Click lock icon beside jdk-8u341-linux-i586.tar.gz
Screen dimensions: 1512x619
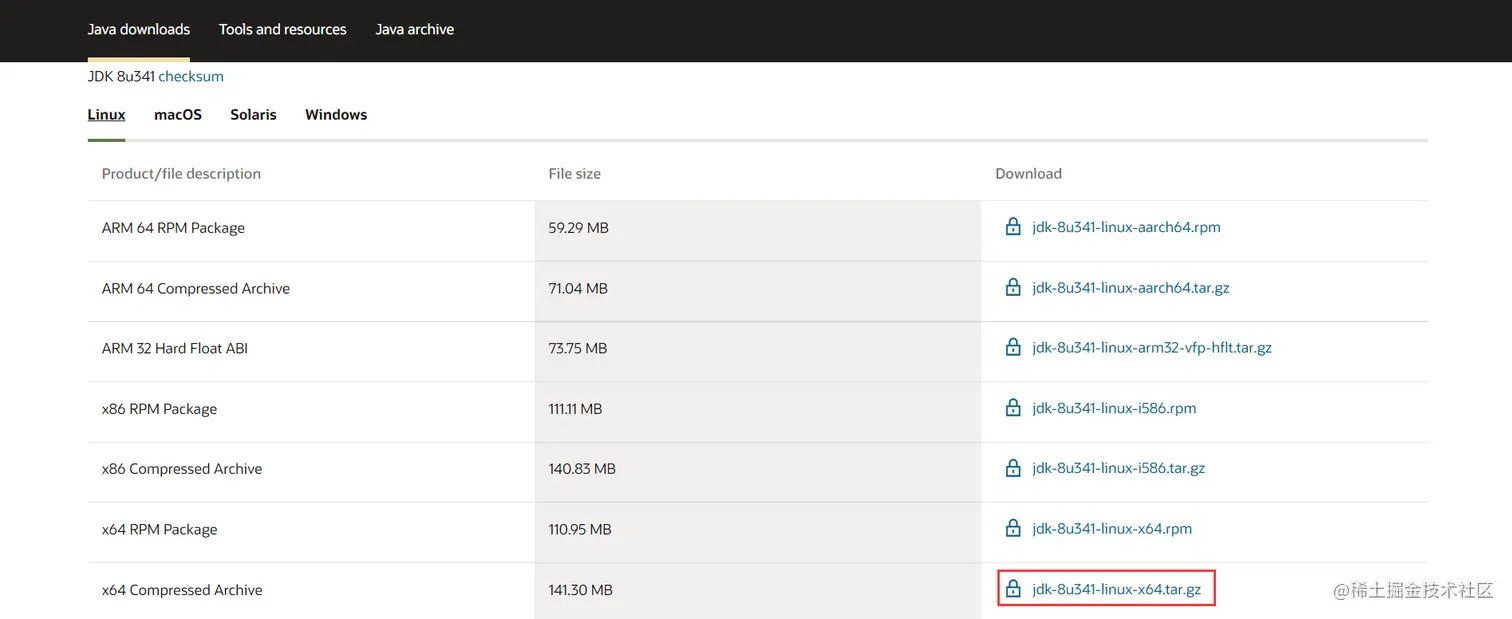pyautogui.click(x=1013, y=468)
